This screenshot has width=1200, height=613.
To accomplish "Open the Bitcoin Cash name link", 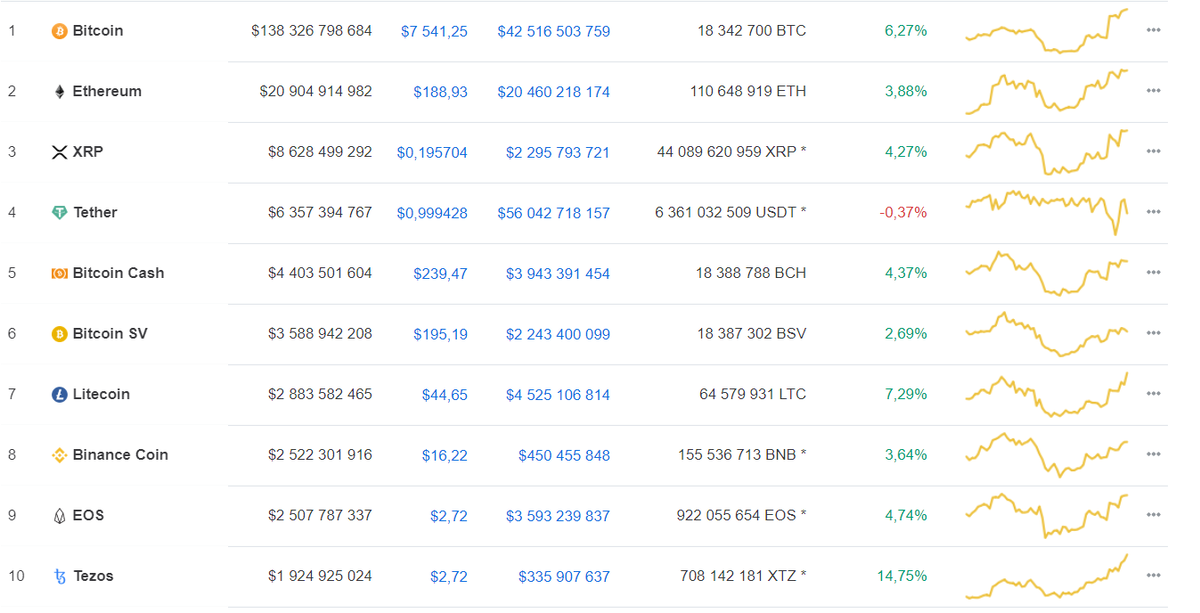I will [x=118, y=273].
